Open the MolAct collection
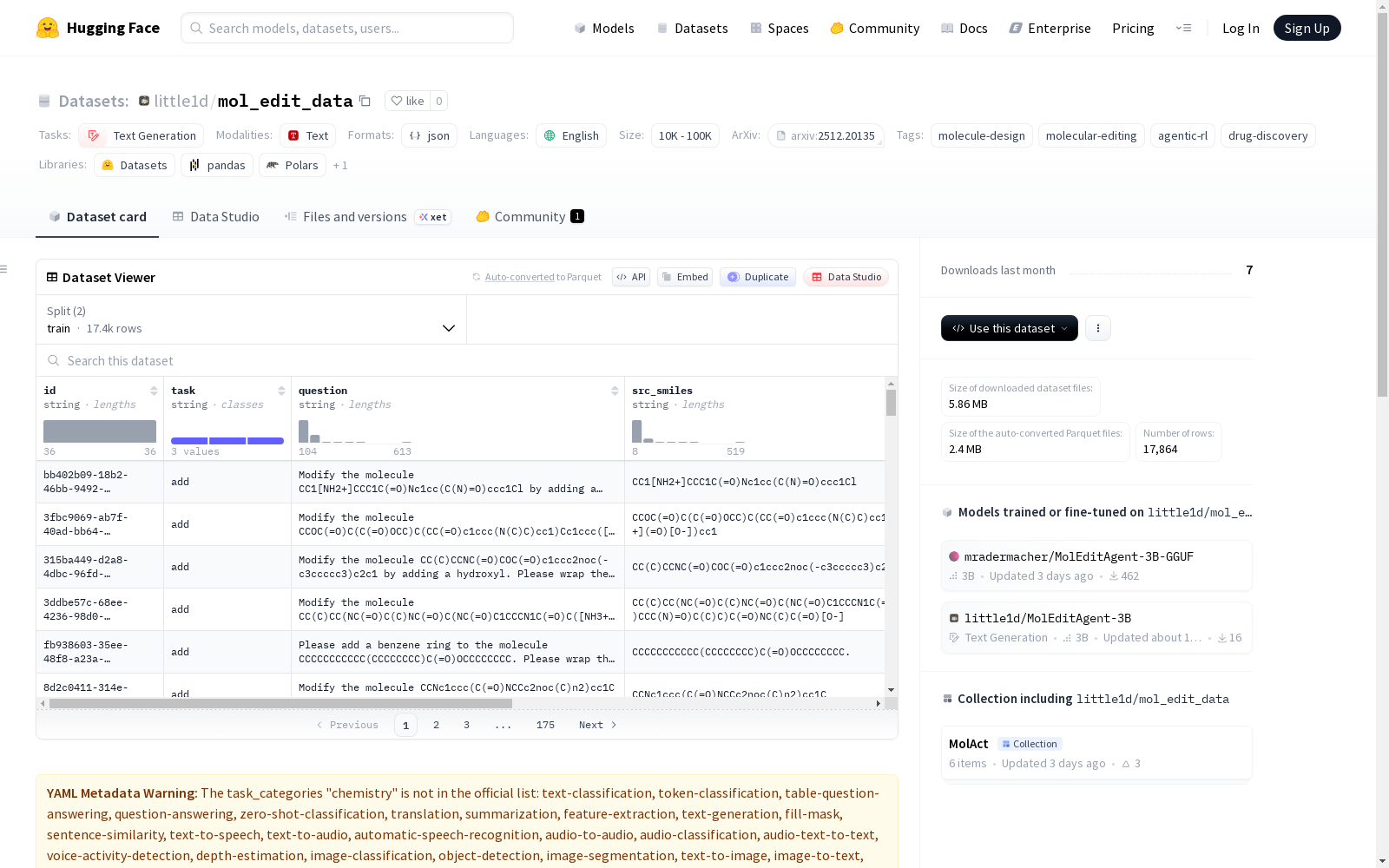 click(1096, 753)
